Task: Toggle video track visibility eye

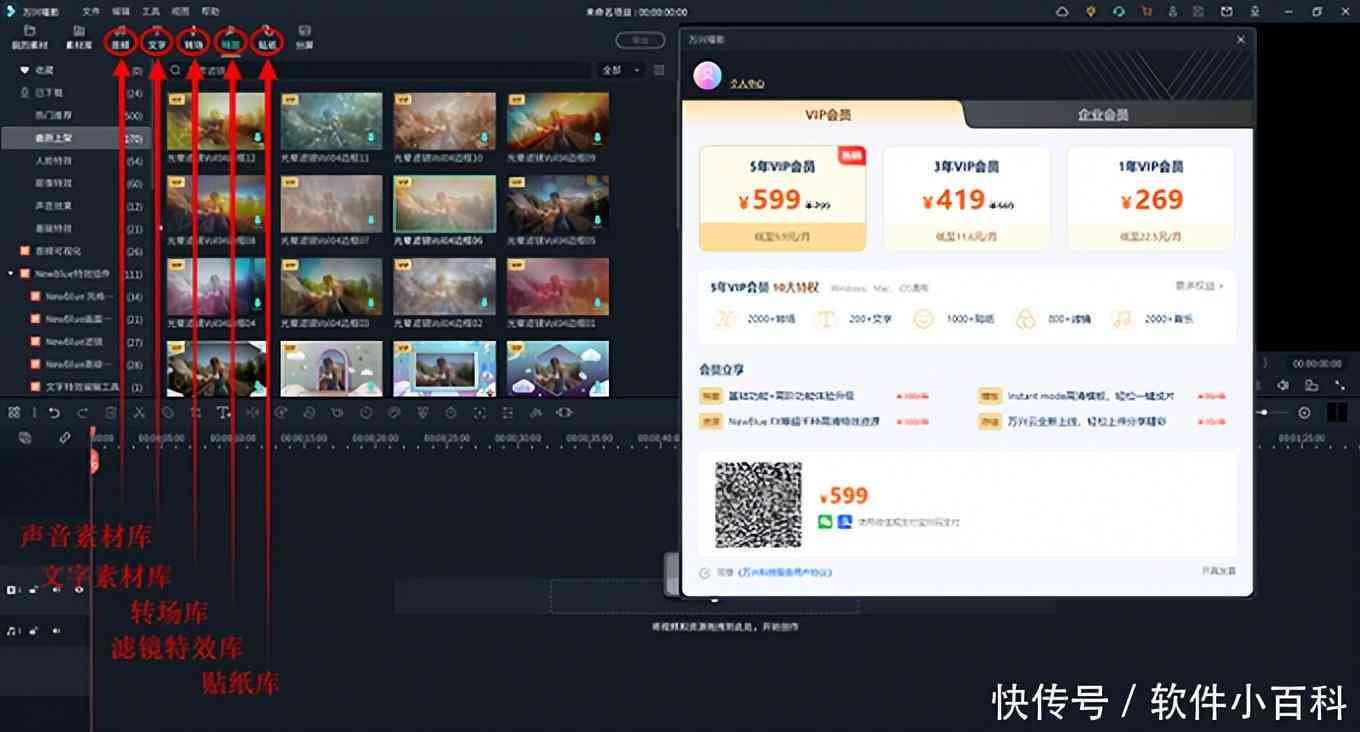Action: point(80,590)
